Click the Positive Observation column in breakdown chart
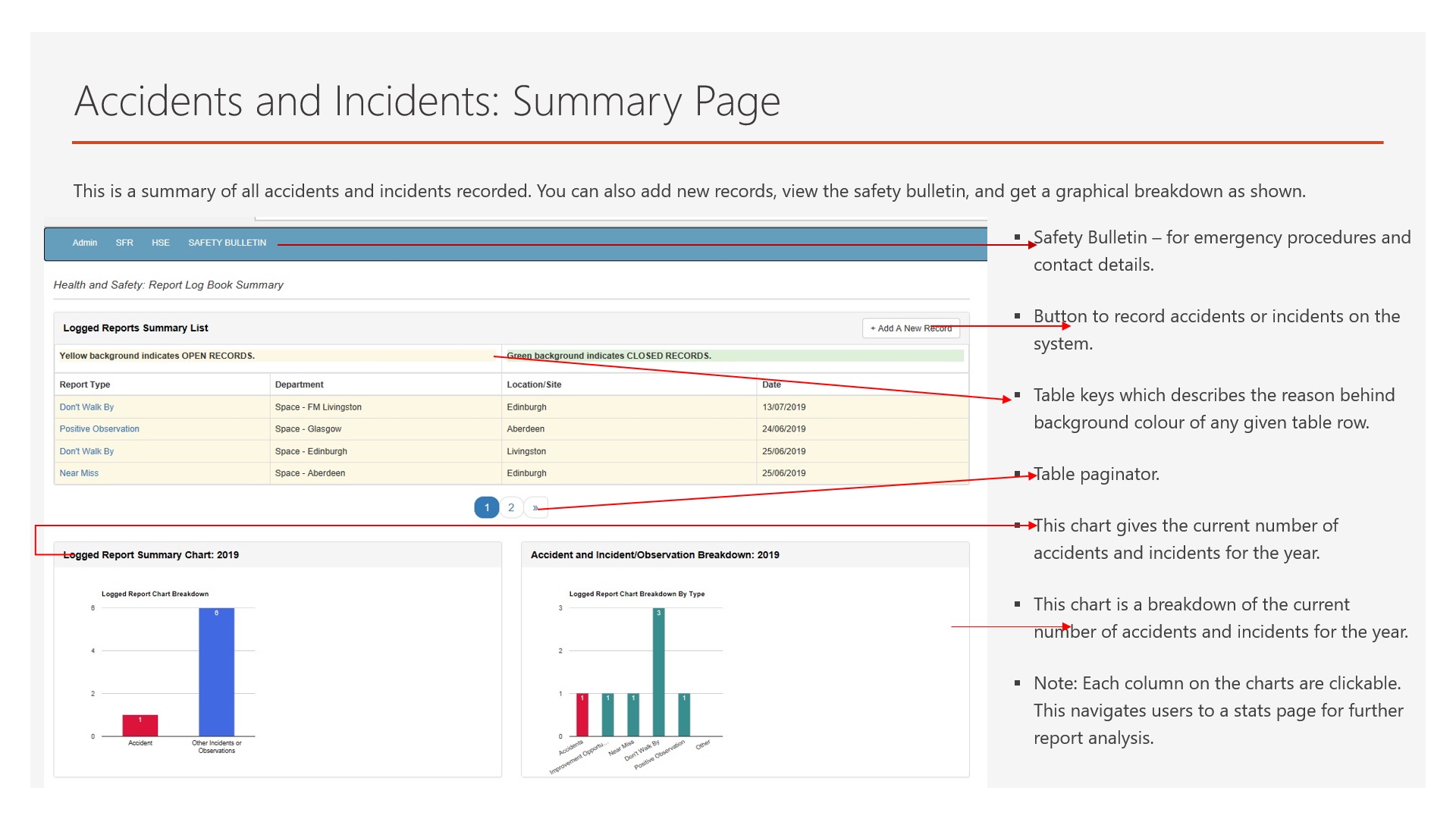 point(684,714)
